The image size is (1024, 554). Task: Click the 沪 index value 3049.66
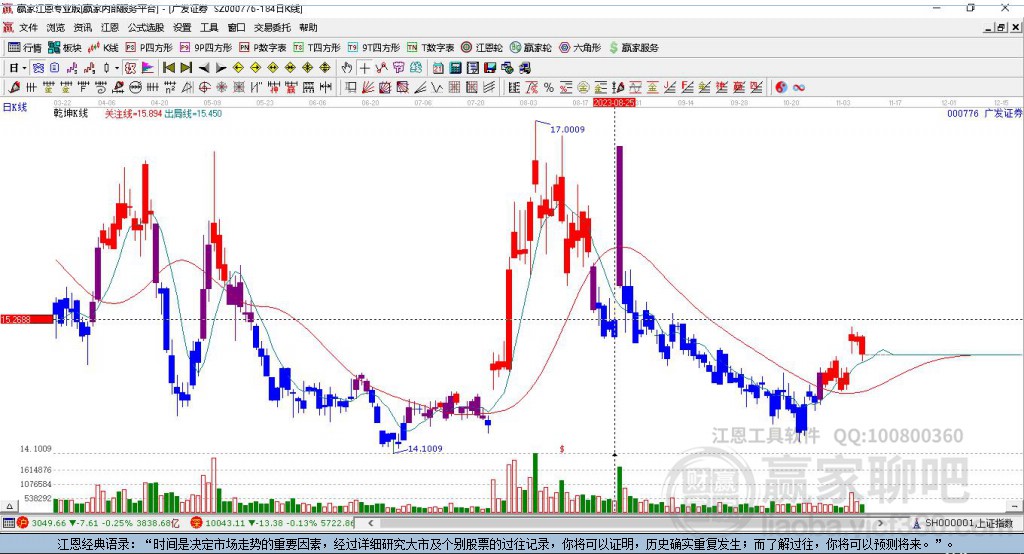click(48, 523)
